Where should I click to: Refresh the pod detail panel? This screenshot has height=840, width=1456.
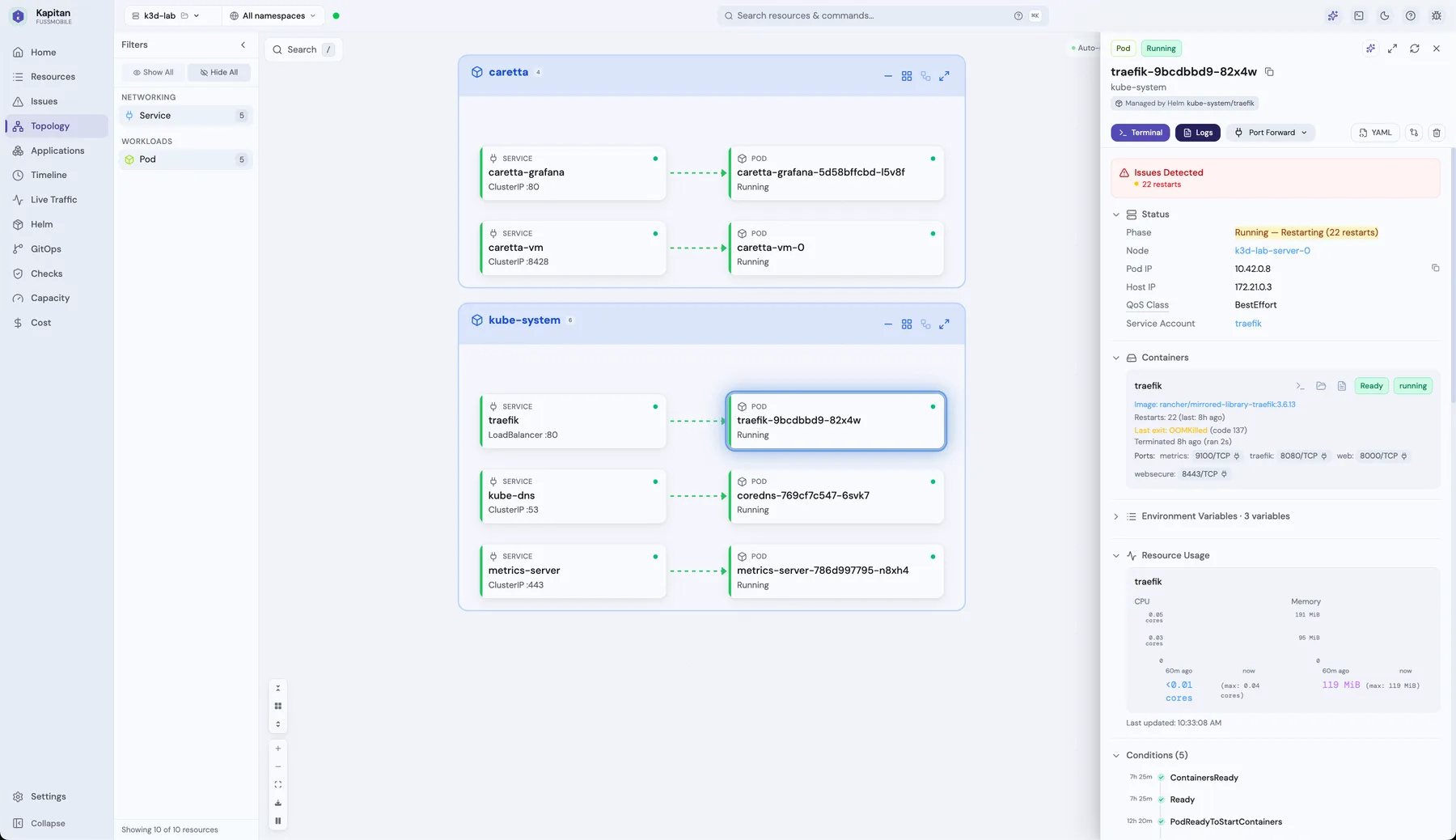[1415, 49]
